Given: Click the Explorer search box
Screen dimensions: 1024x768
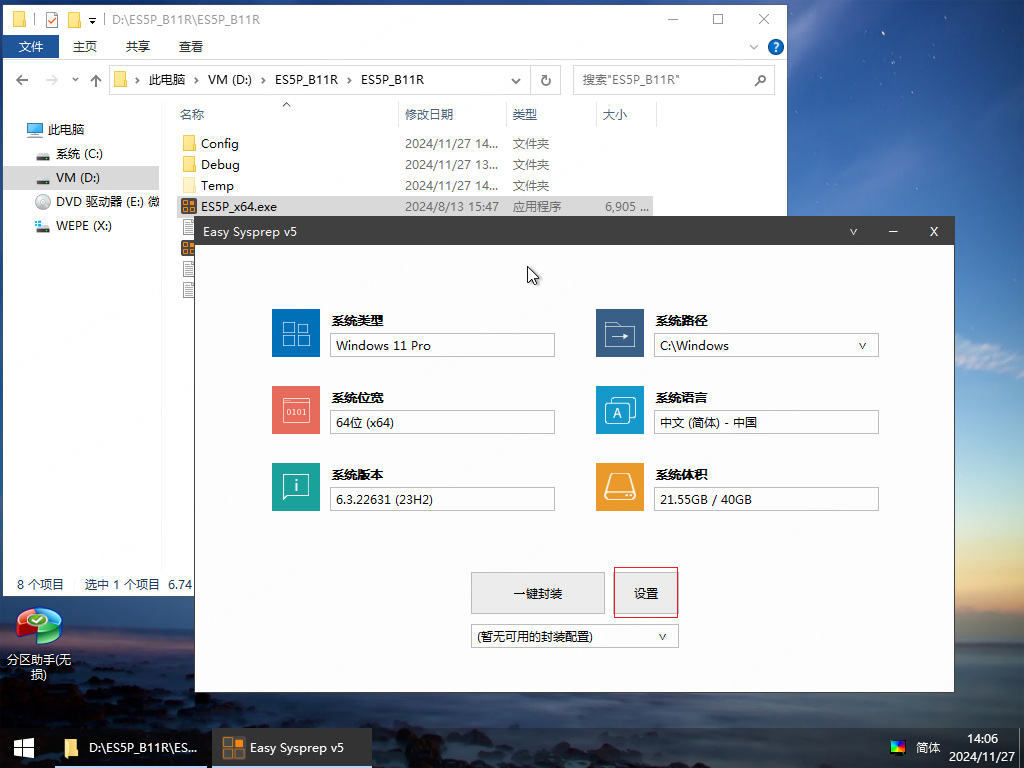Looking at the screenshot, I should click(674, 80).
